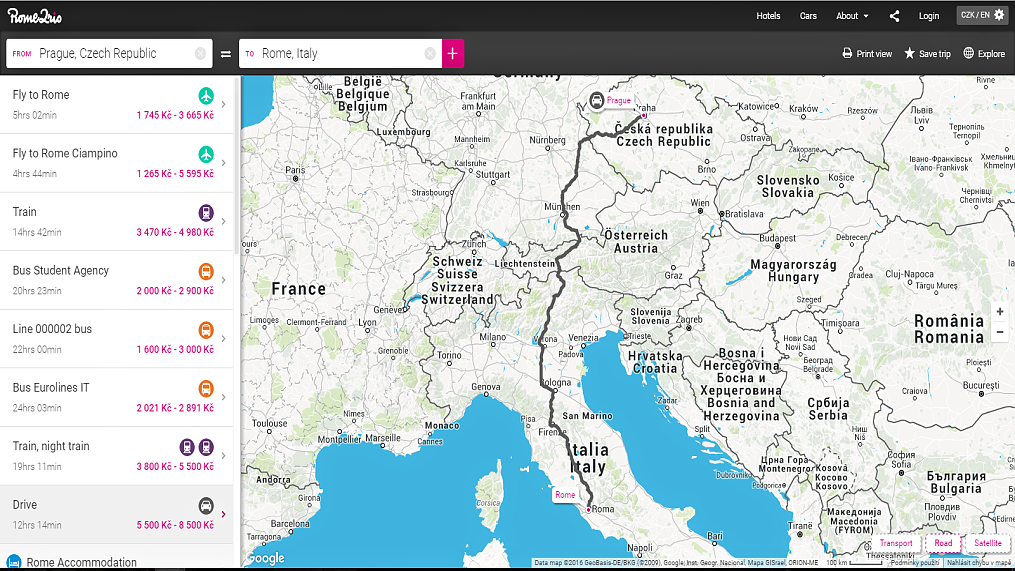Open the Cars menu item

point(808,16)
